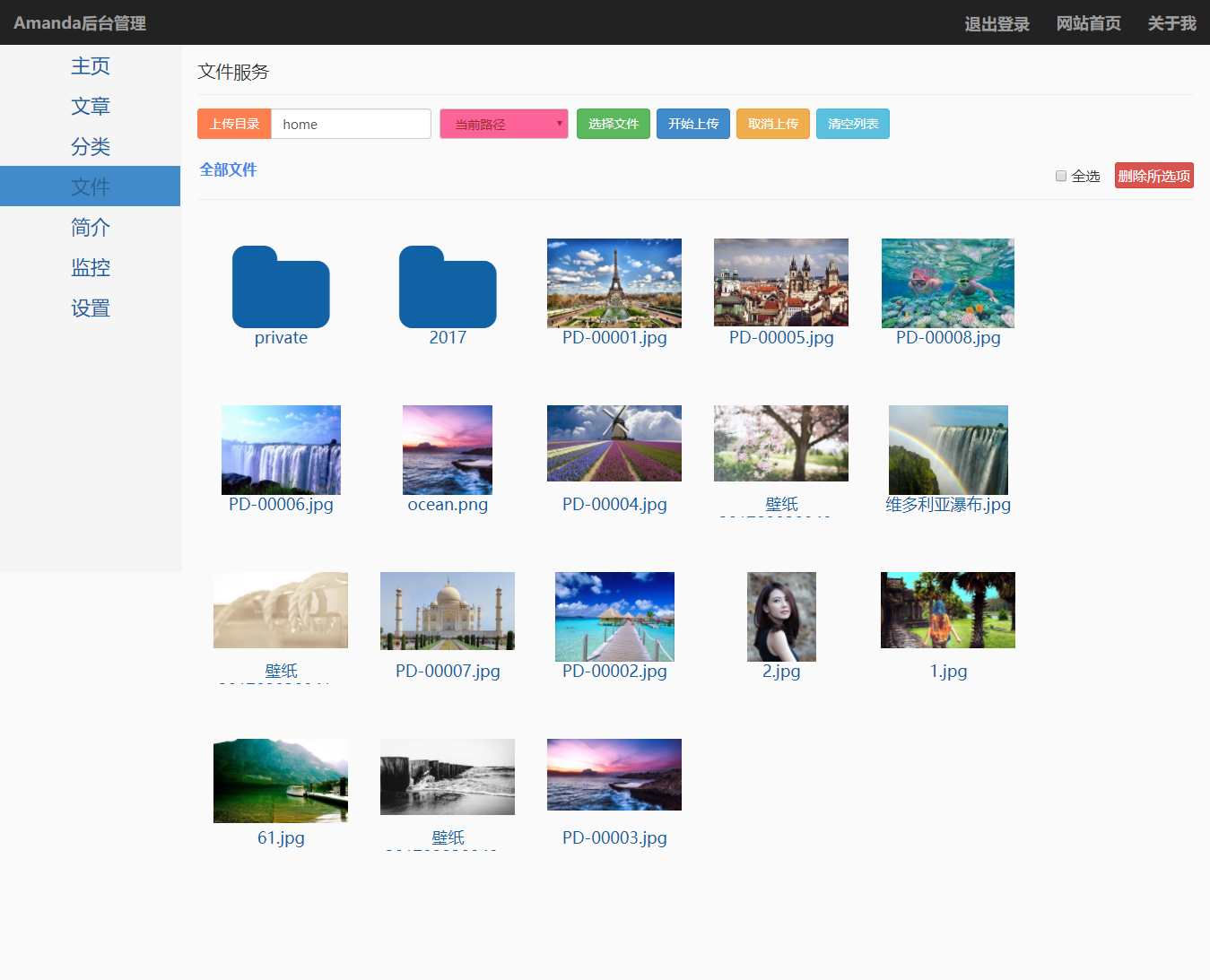The width and height of the screenshot is (1210, 980).
Task: Click the ocean.png file name
Action: pyautogui.click(x=448, y=505)
